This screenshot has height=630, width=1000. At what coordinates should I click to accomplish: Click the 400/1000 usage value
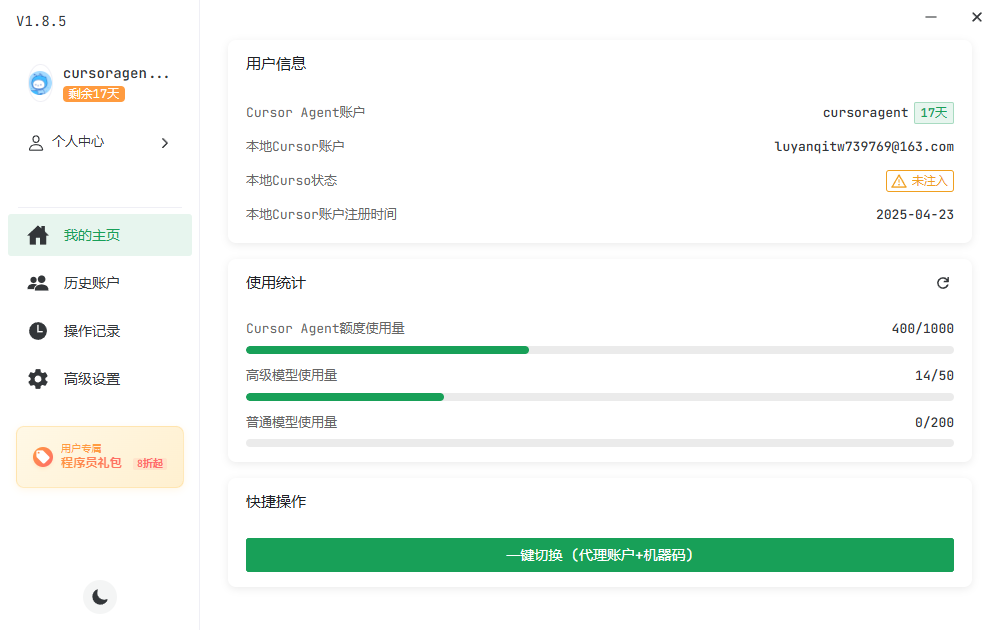[x=922, y=328]
